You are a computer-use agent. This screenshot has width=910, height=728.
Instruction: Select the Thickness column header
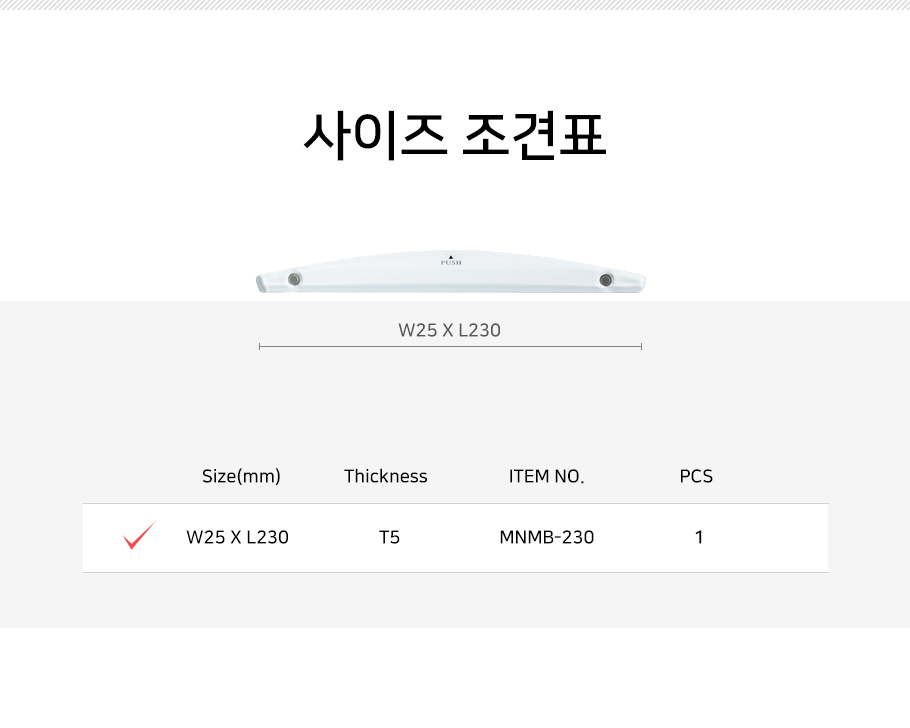[385, 476]
